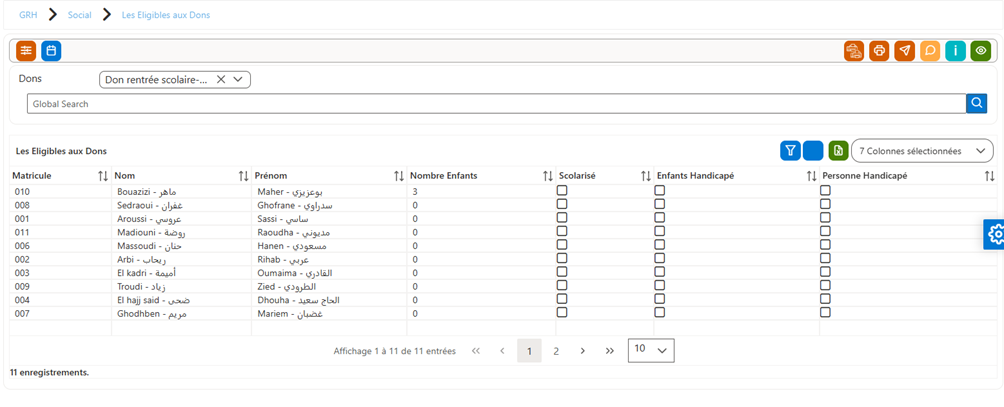Check Personne Handicapé box for Aroussi
Viewport: 1004px width, 407px height.
point(825,217)
